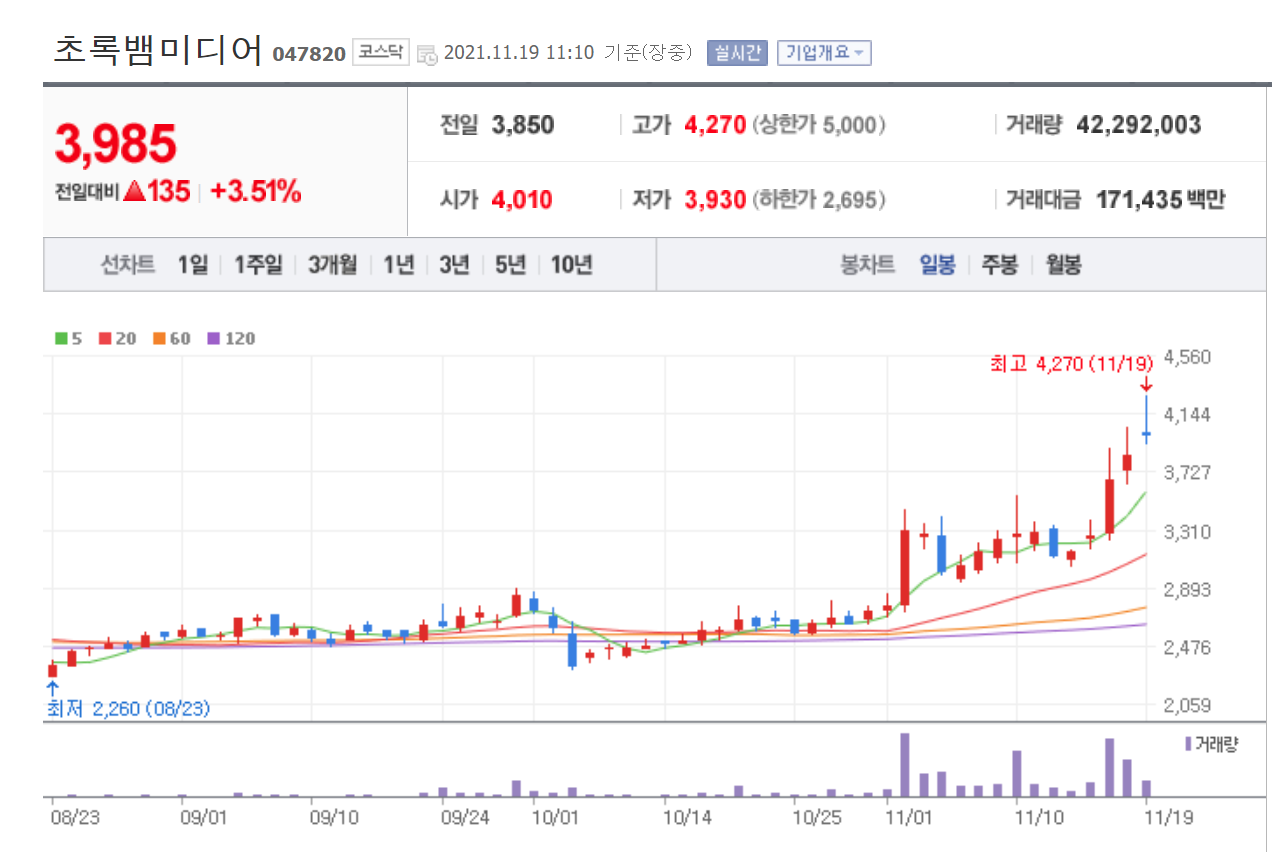Screen dimensions: 1272x852
Task: Click the red up-triangle next to 135
Action: (134, 192)
